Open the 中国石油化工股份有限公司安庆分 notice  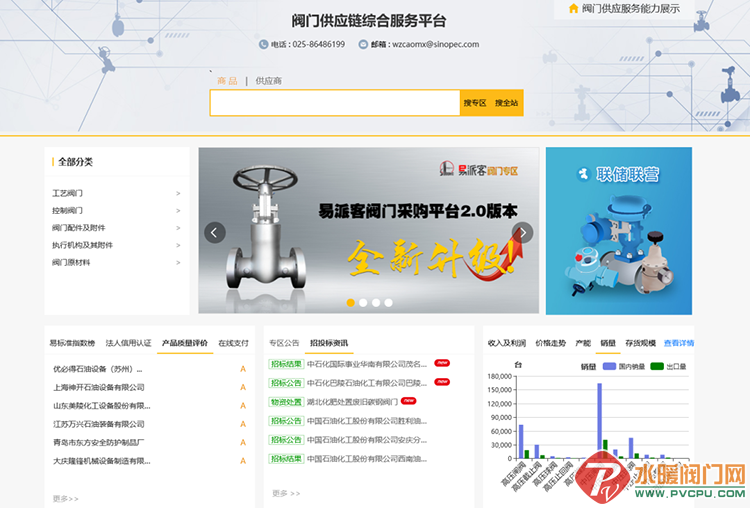[367, 440]
